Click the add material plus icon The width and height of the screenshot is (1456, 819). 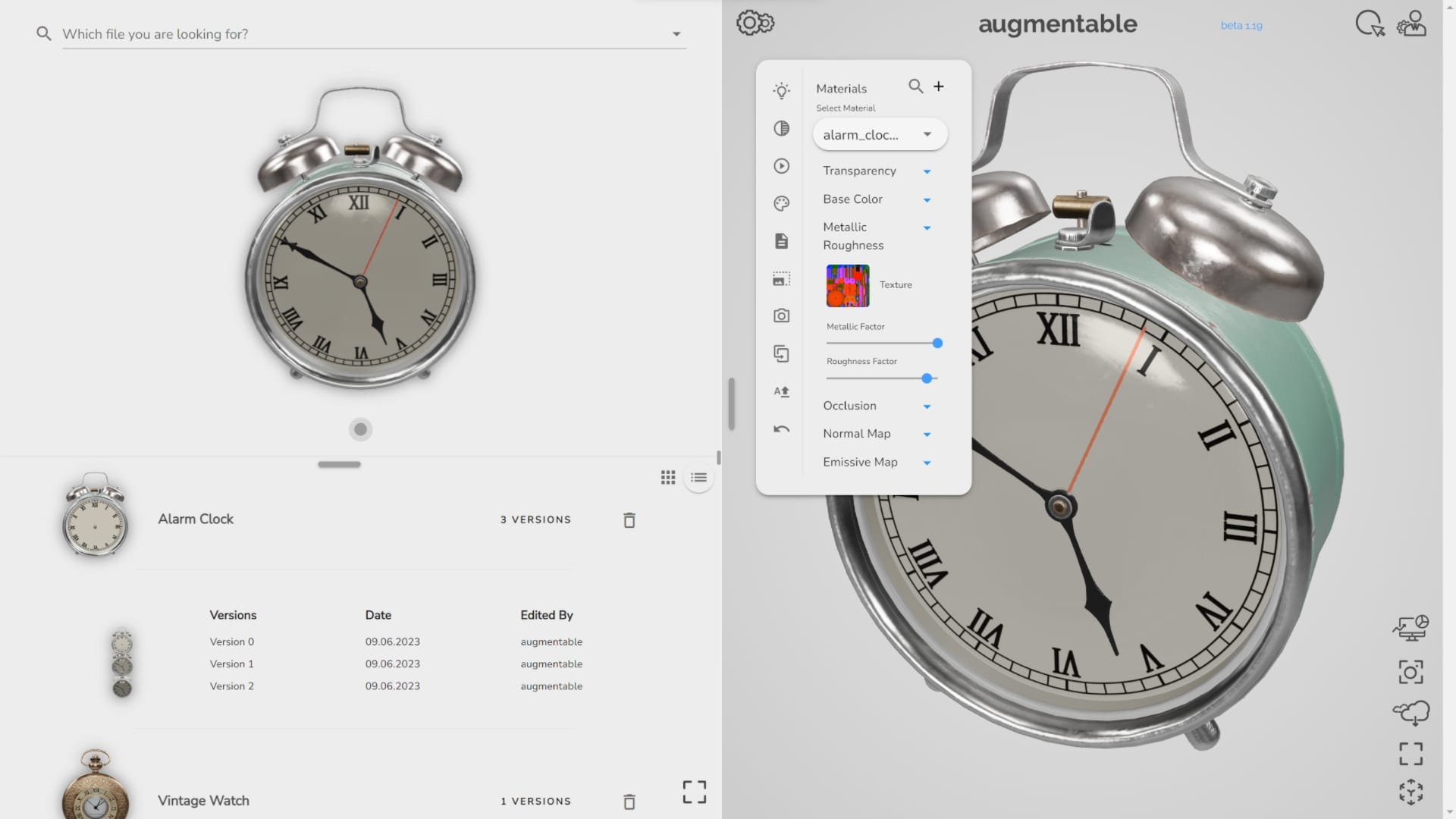pos(938,86)
